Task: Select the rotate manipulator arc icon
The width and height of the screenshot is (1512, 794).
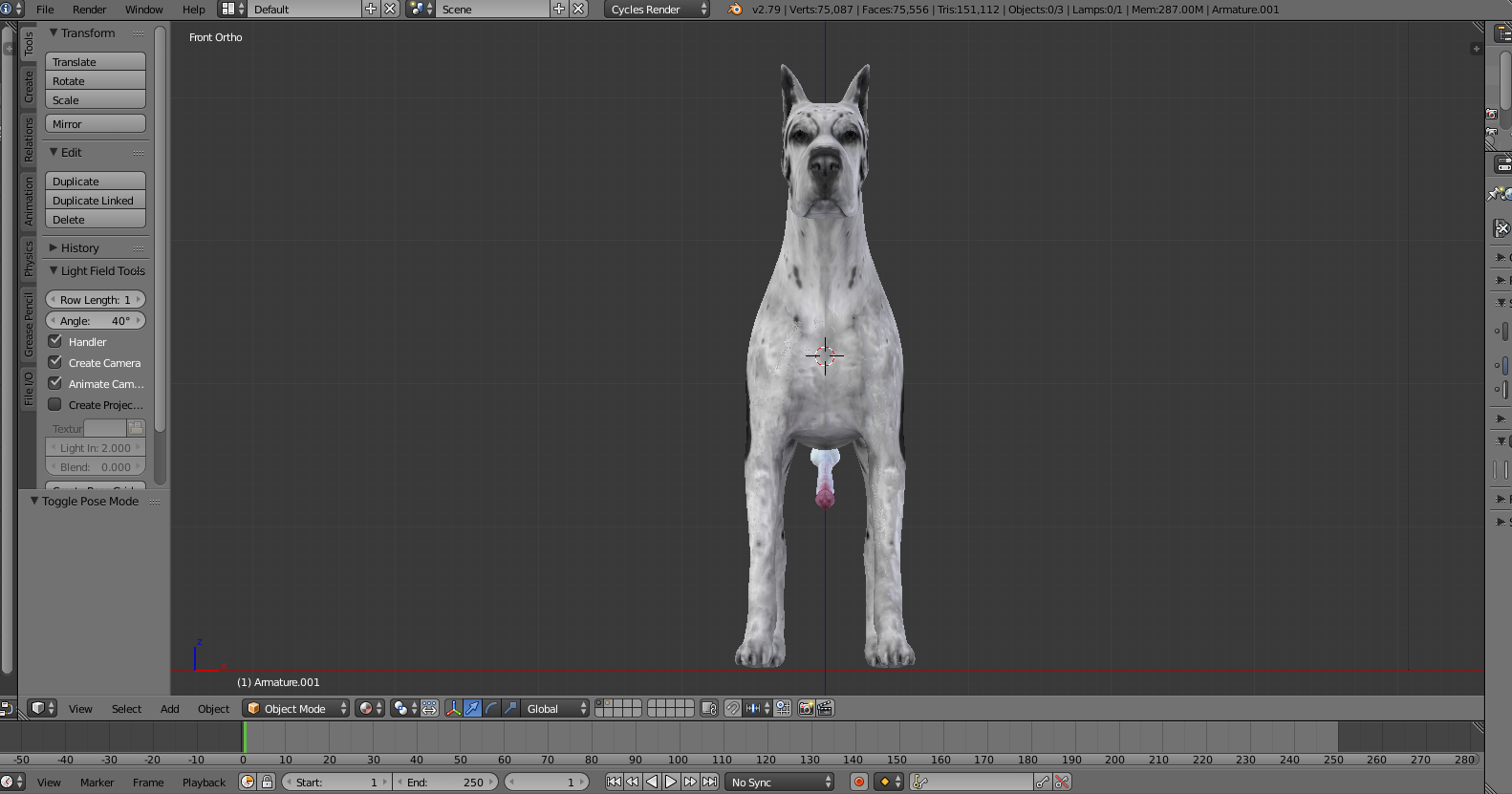Action: 491,708
